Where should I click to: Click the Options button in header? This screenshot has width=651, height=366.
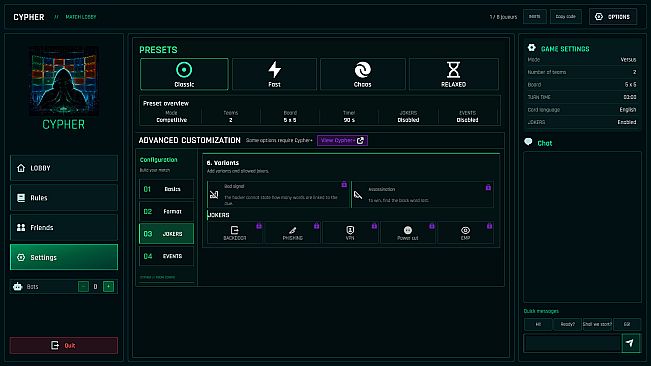[x=613, y=17]
